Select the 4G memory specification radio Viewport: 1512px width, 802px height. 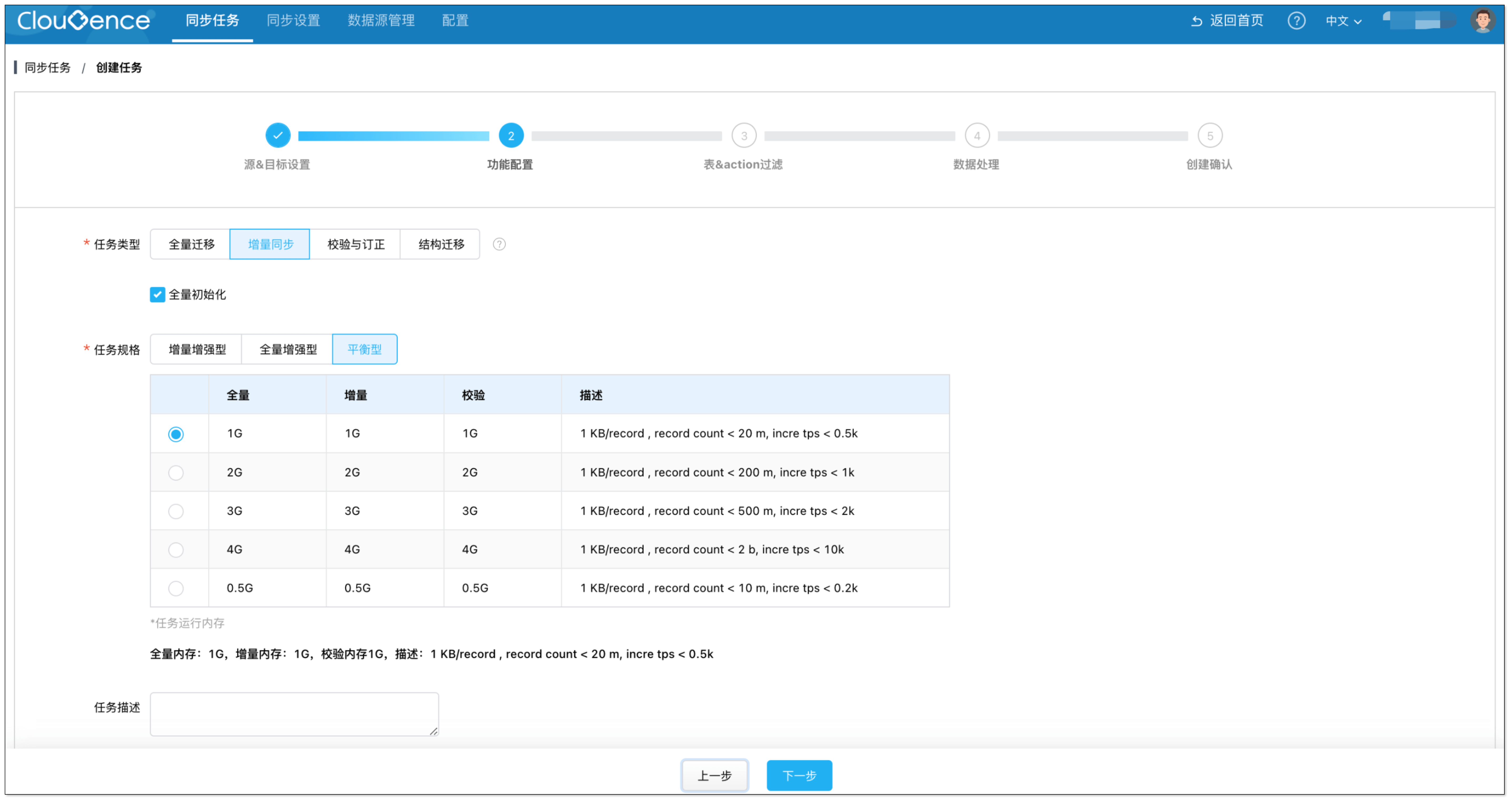coord(176,549)
